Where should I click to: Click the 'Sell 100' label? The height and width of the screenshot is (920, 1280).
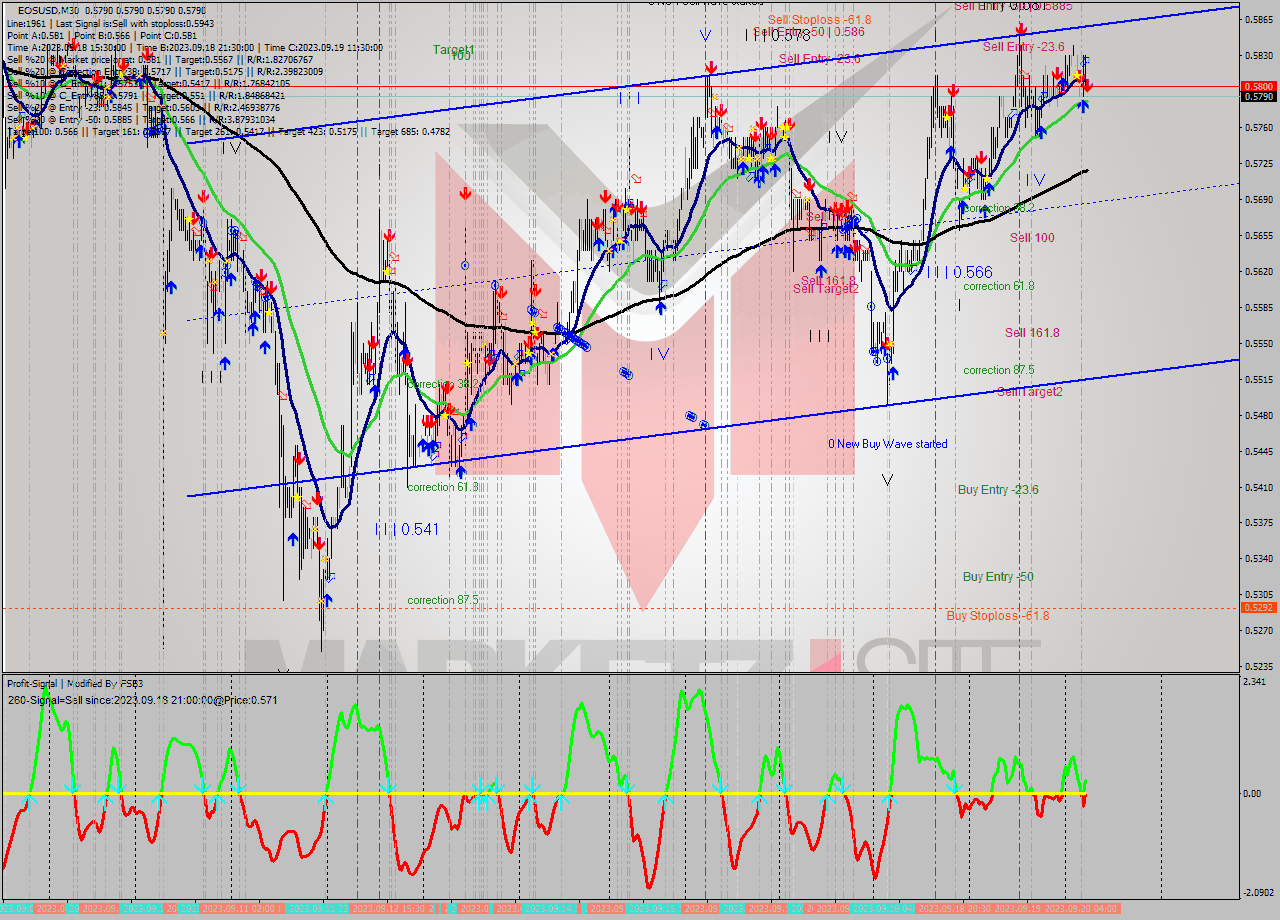pos(1031,237)
